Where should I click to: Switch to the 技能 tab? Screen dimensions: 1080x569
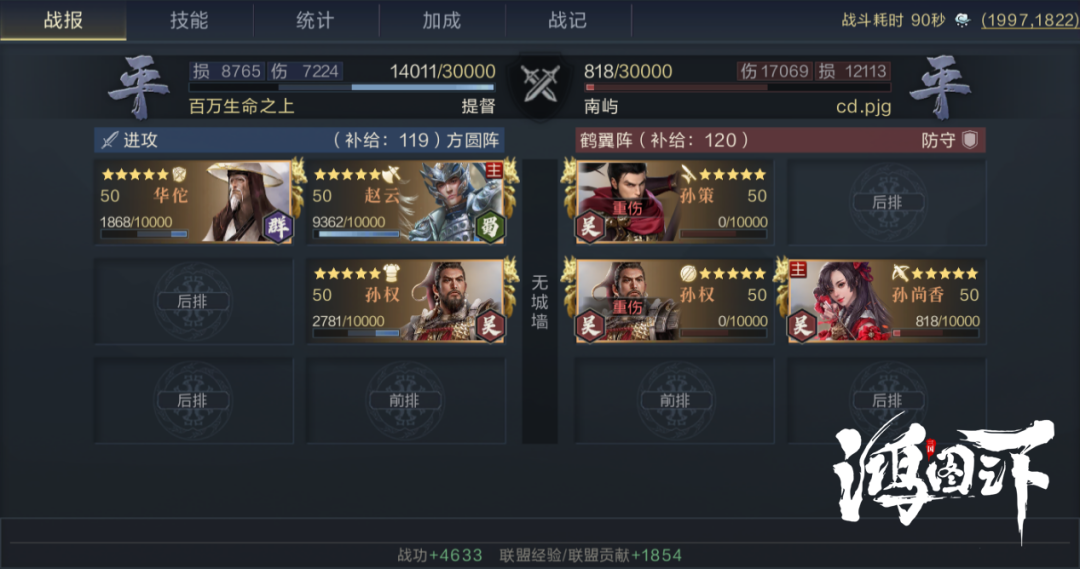[x=189, y=20]
